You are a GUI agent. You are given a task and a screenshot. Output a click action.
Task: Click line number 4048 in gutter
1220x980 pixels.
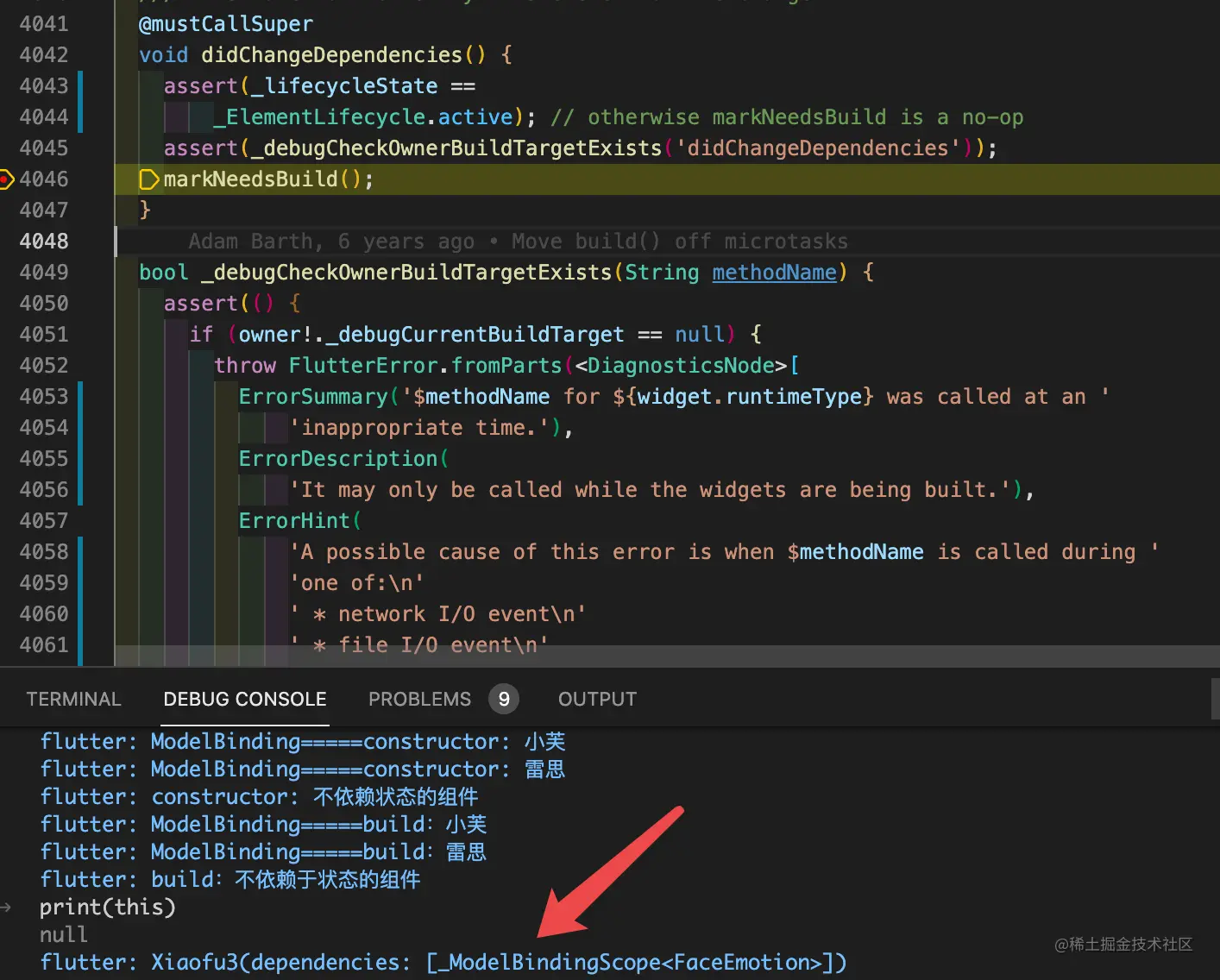tap(44, 242)
